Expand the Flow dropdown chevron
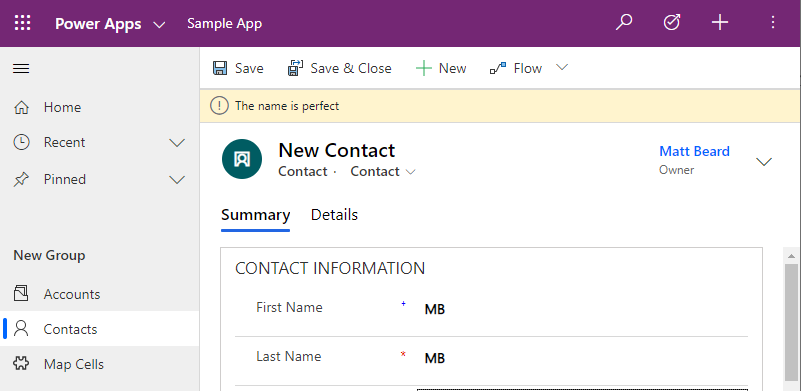This screenshot has width=801, height=391. [562, 67]
